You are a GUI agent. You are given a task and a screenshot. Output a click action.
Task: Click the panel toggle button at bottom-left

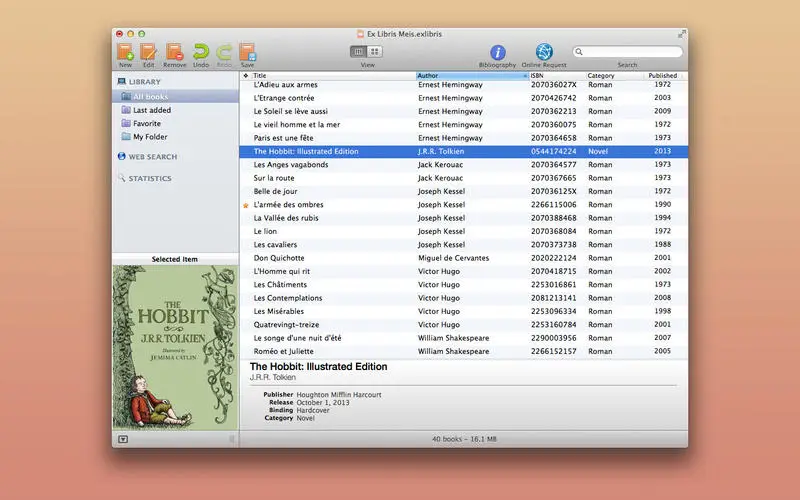point(123,439)
